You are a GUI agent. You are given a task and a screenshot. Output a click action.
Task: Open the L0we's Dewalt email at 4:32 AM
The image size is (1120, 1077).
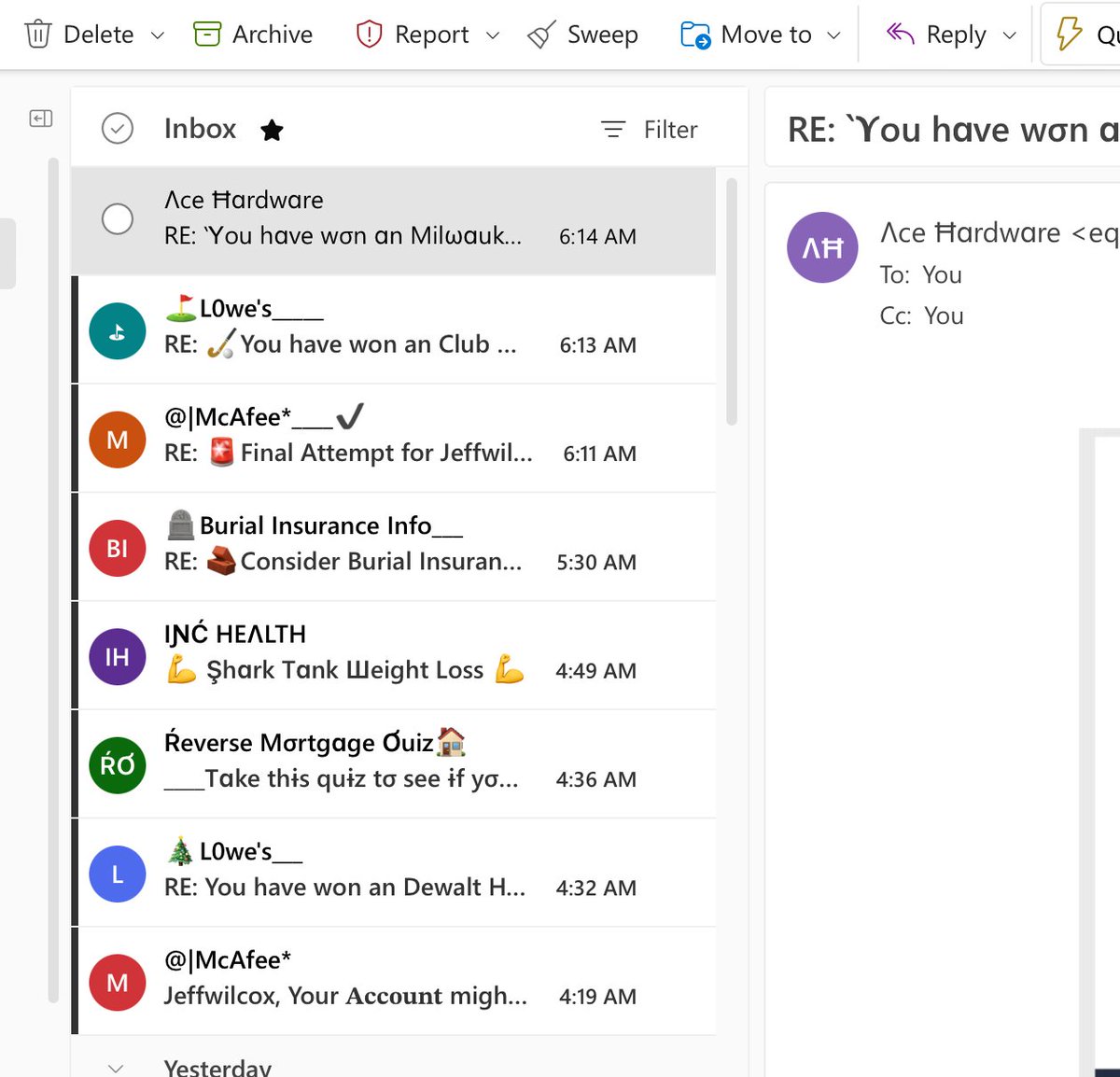tap(394, 872)
